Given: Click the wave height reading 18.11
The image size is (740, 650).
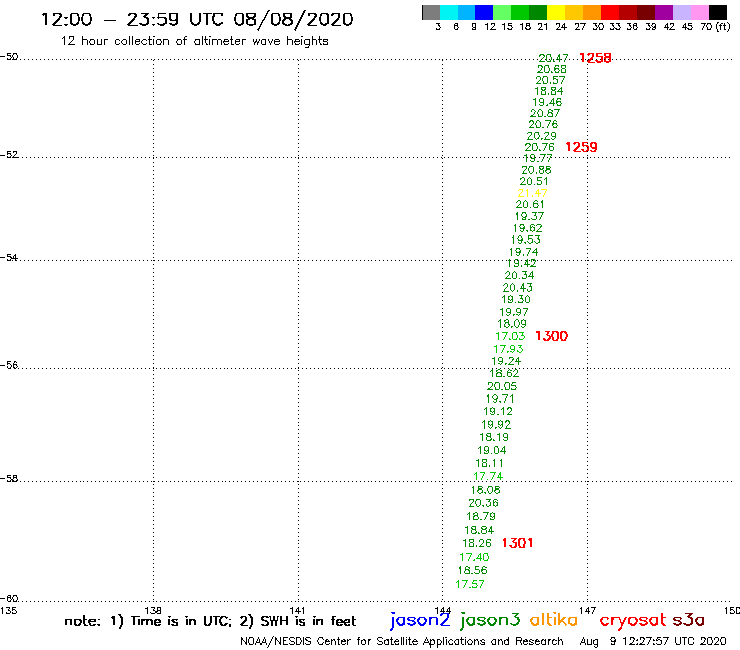Looking at the screenshot, I should [489, 464].
